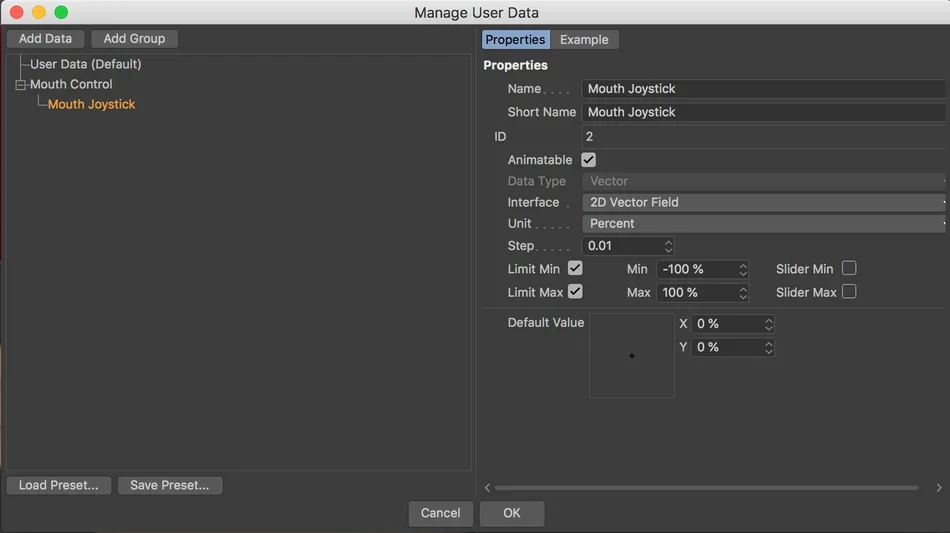The image size is (950, 533).
Task: Click the Max value stepper arrows
Action: (743, 293)
